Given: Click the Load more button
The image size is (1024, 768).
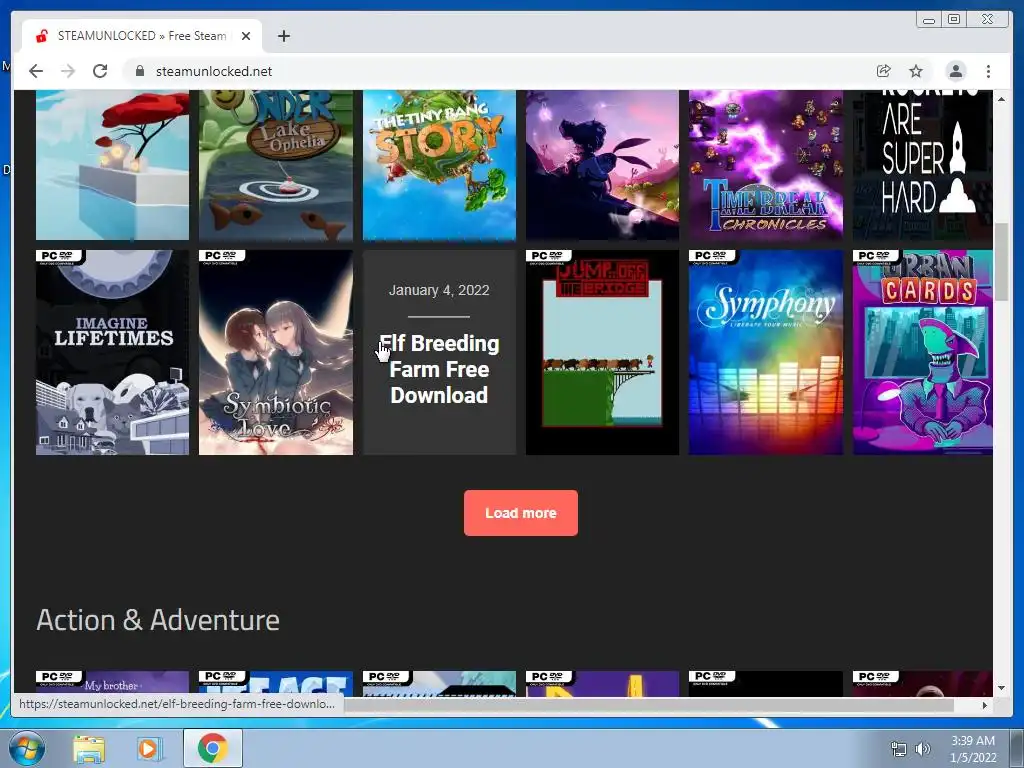Looking at the screenshot, I should (520, 513).
